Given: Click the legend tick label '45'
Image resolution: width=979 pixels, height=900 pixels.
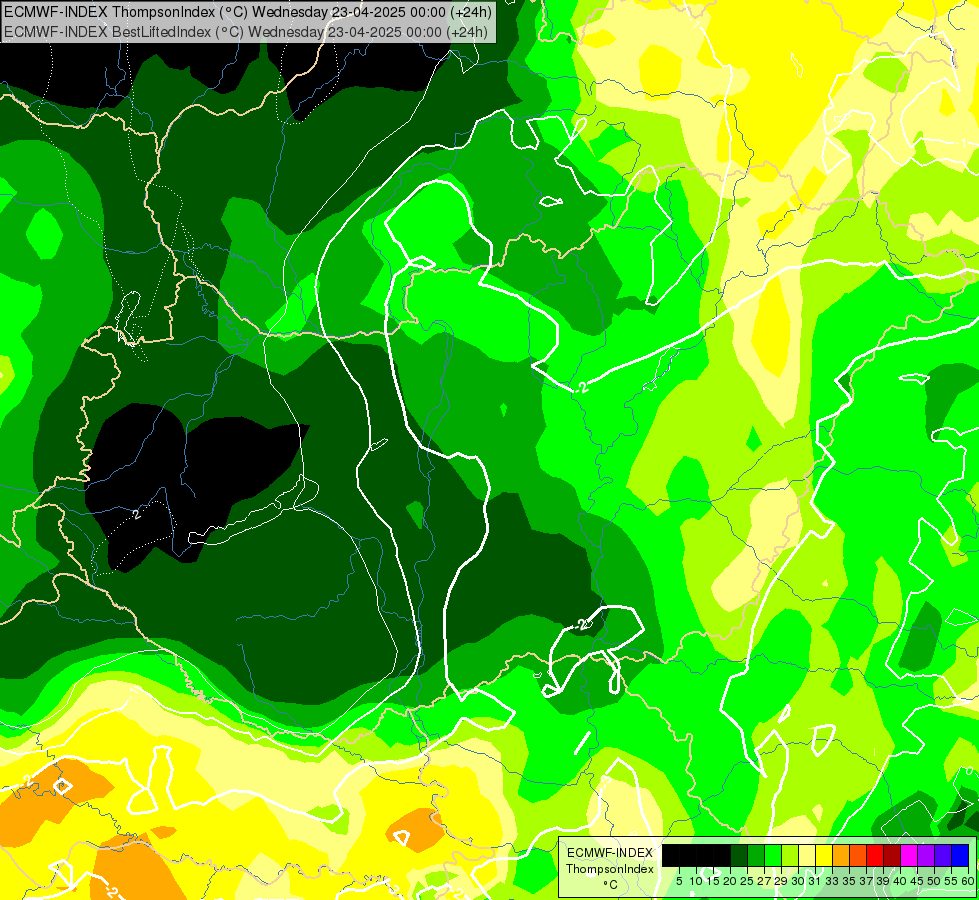Looking at the screenshot, I should point(917,881).
